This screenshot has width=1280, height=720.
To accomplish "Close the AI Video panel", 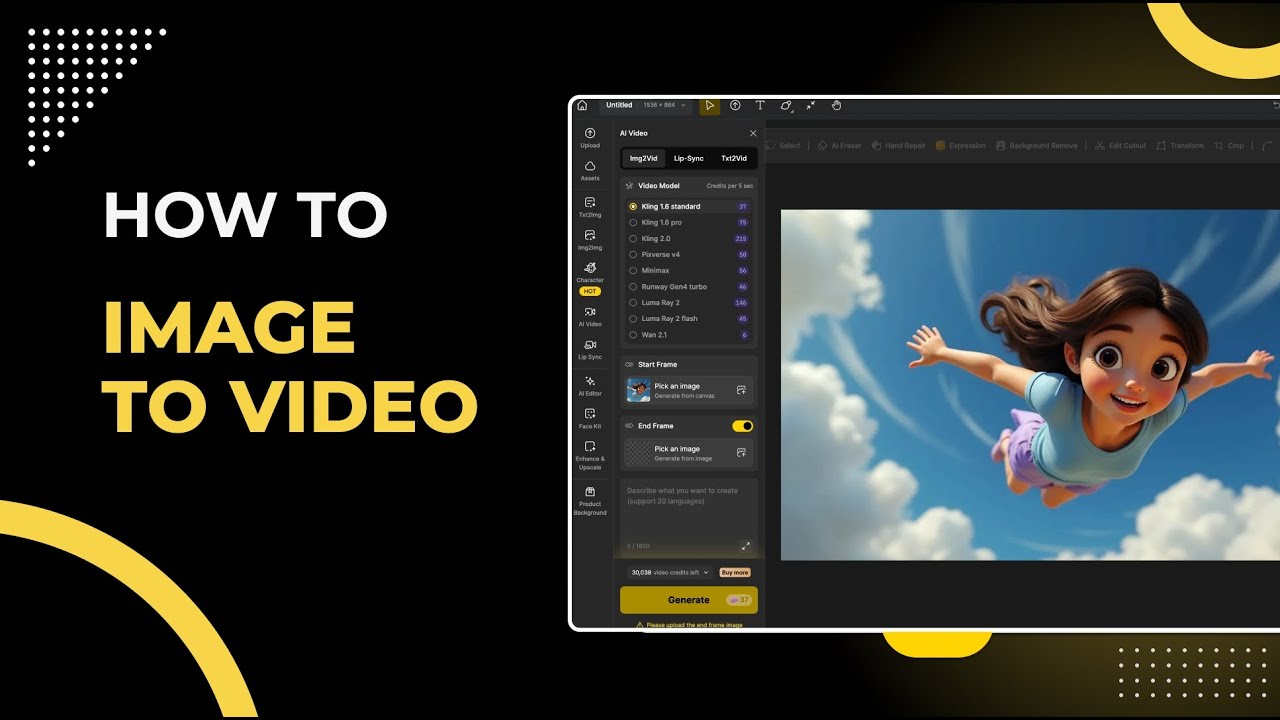I will 753,133.
